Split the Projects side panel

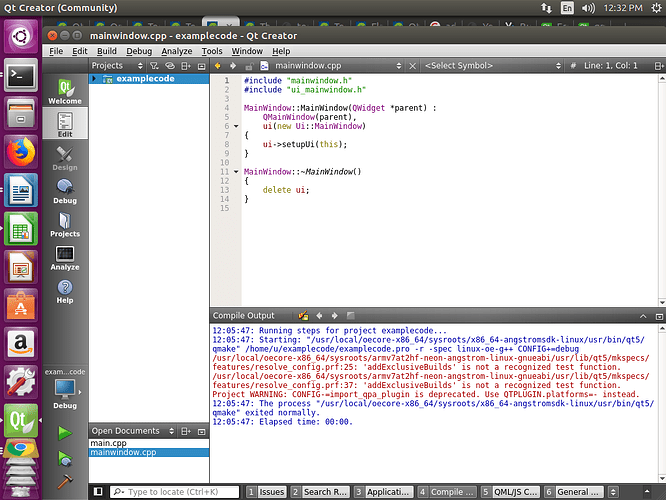click(186, 66)
